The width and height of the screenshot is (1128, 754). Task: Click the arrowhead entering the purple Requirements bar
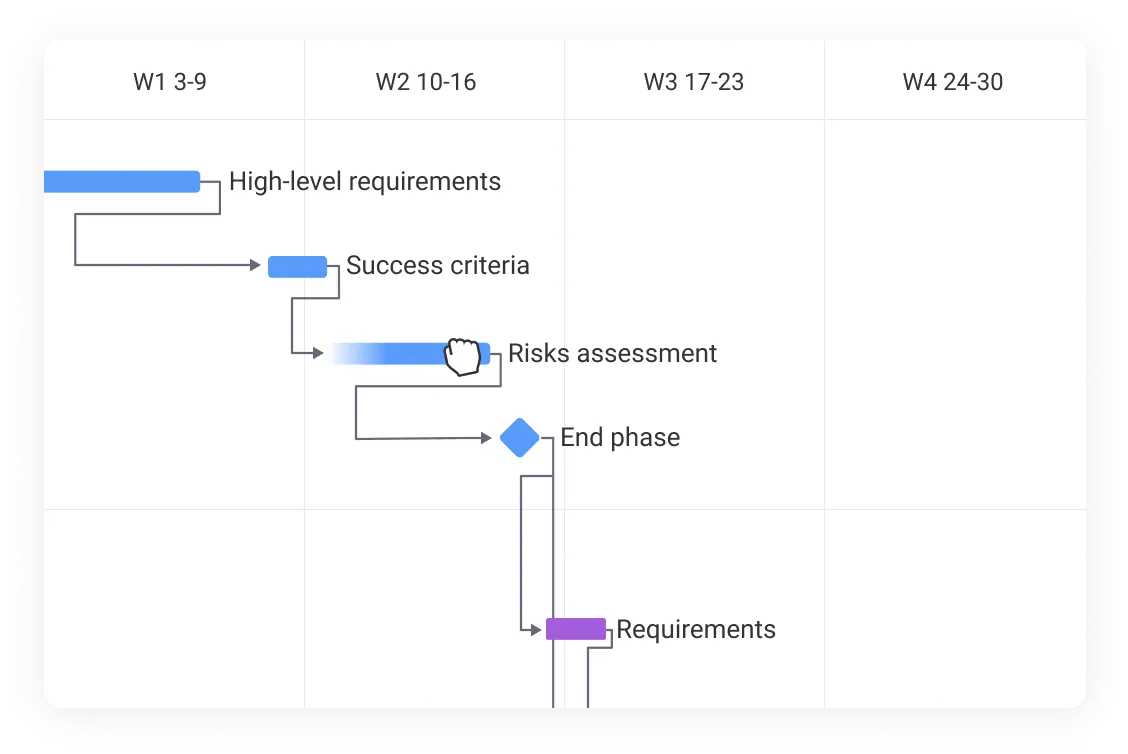click(536, 629)
